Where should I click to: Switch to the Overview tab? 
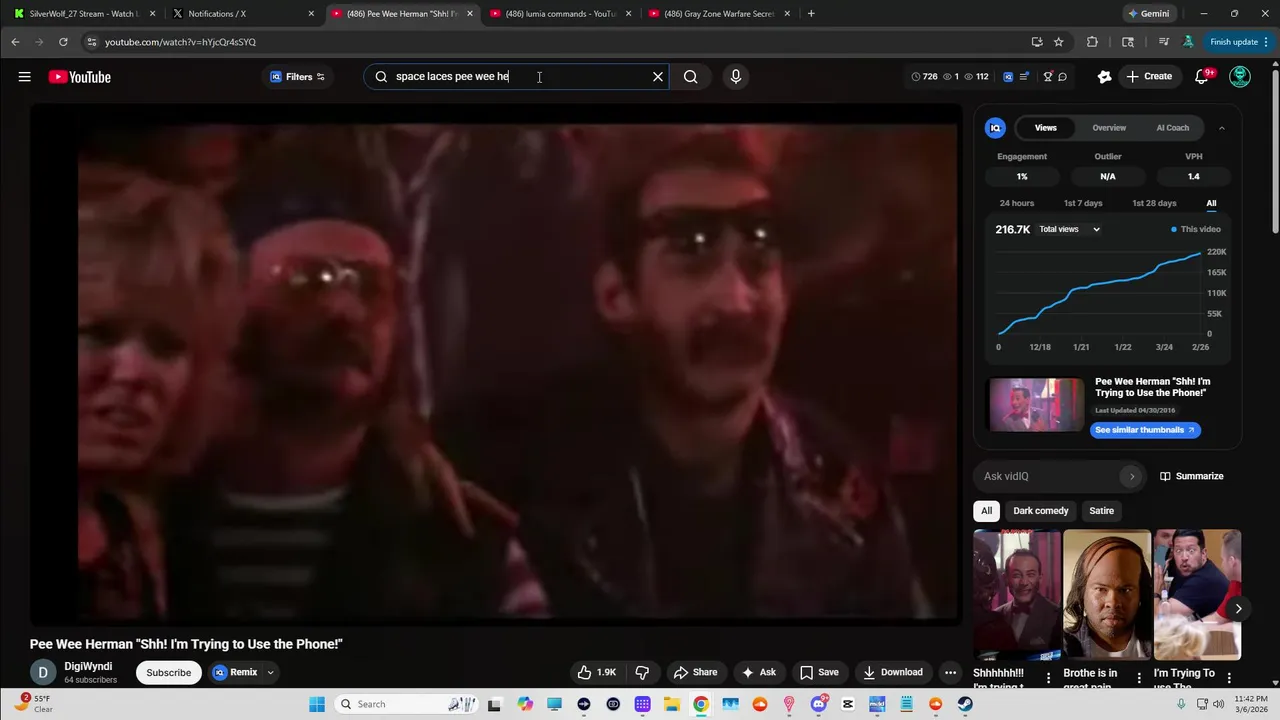click(x=1109, y=128)
